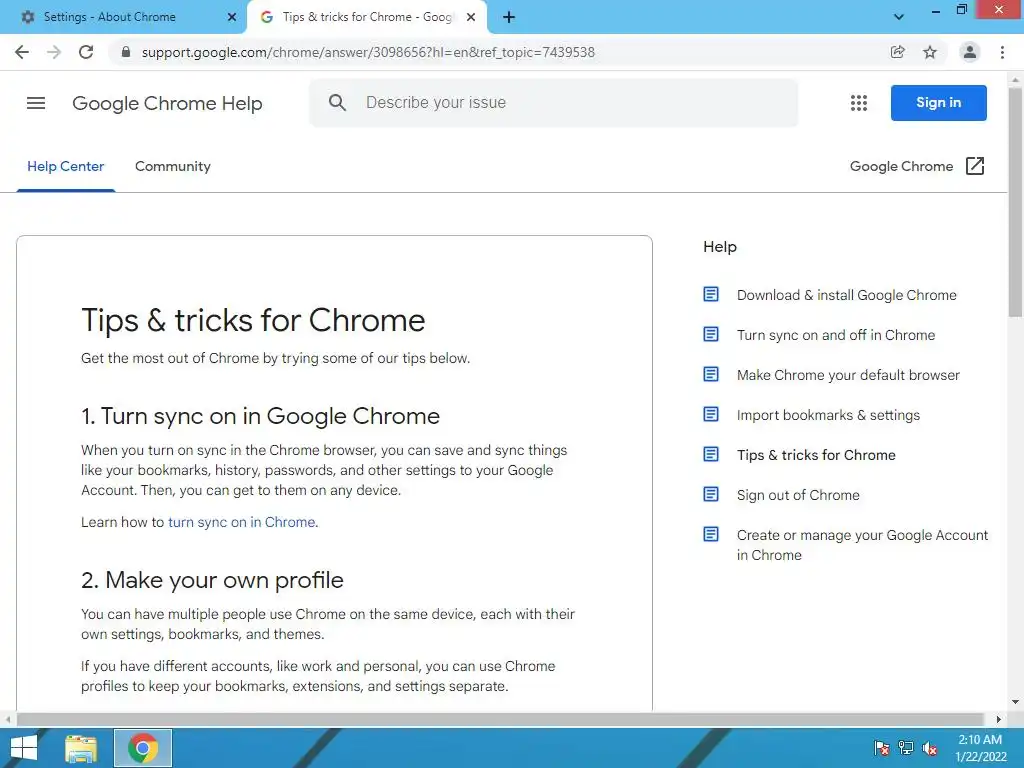
Task: Click the vertical scrollbar thumb
Action: pyautogui.click(x=1015, y=202)
